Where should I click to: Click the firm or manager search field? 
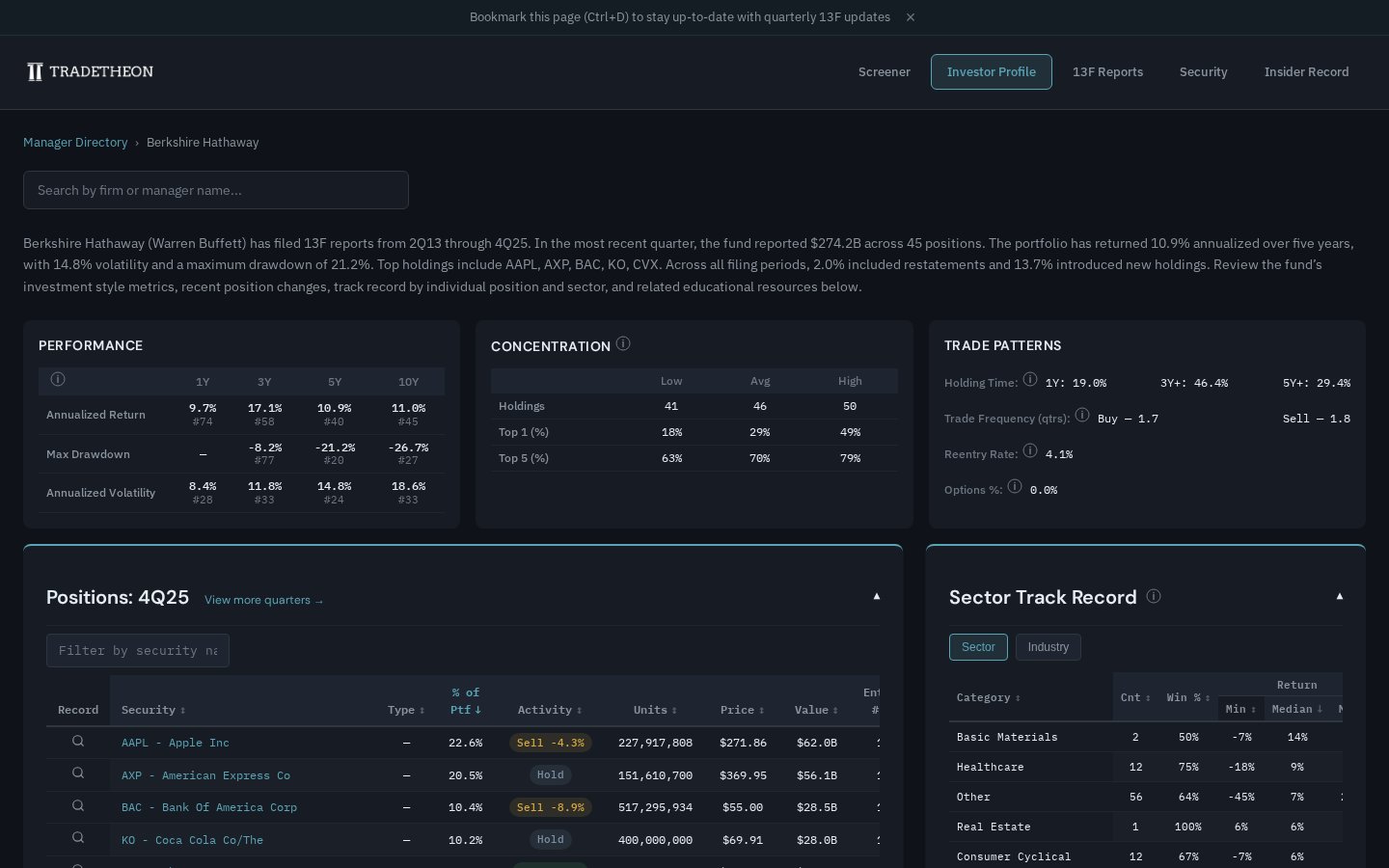point(216,190)
